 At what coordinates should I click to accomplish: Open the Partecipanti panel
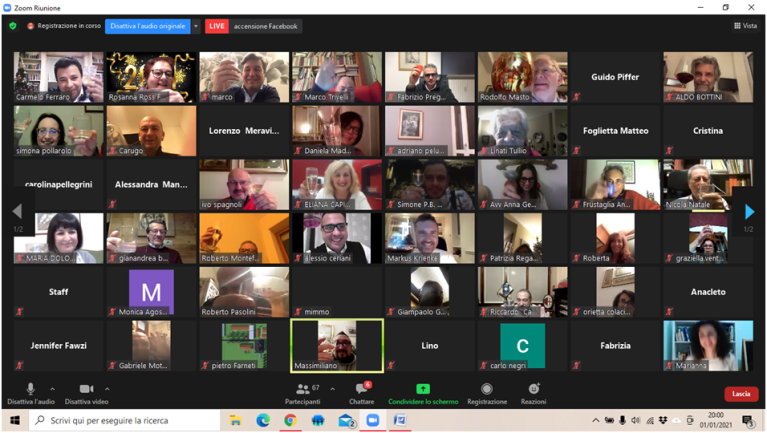[x=302, y=389]
